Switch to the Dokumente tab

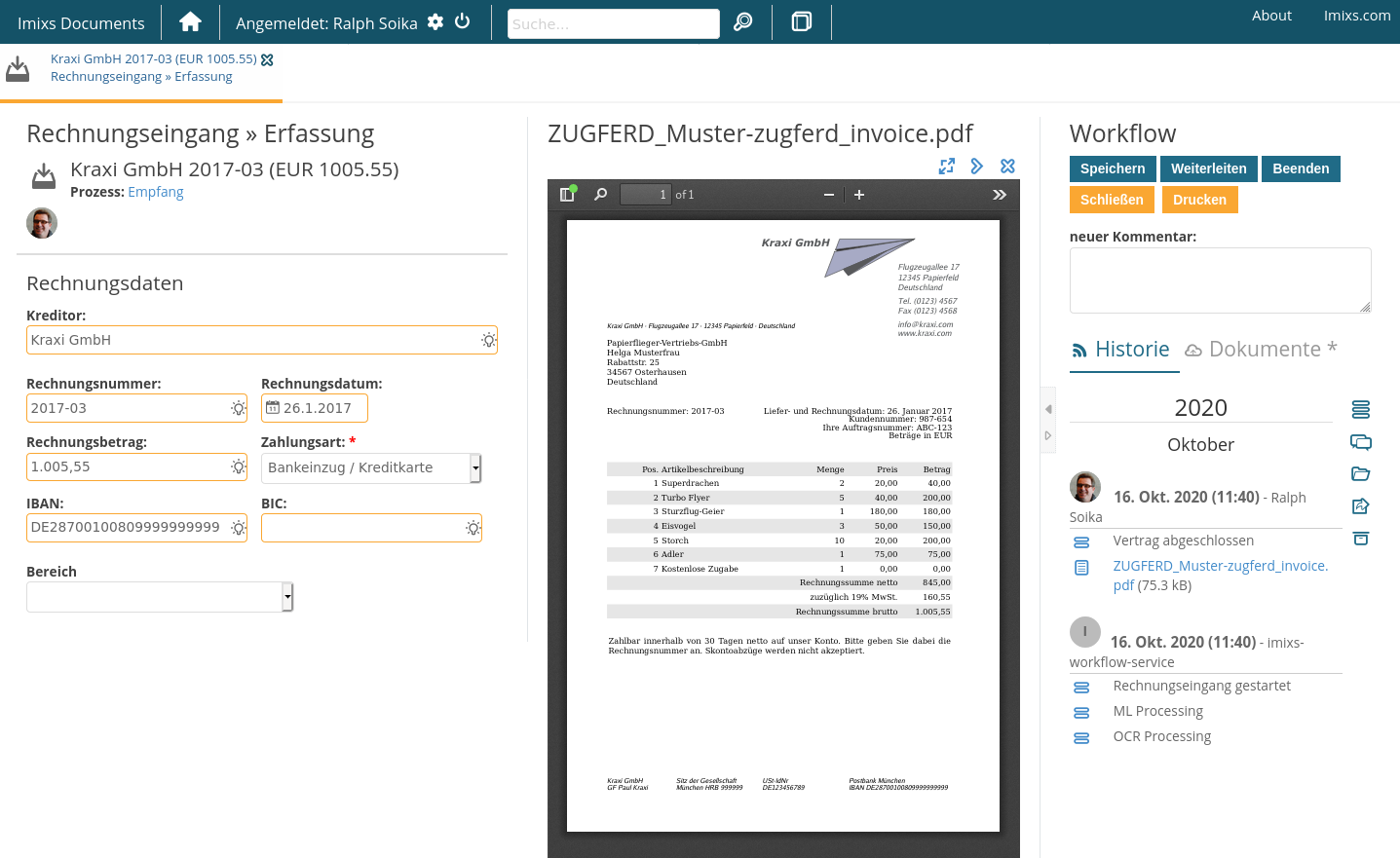coord(1262,350)
